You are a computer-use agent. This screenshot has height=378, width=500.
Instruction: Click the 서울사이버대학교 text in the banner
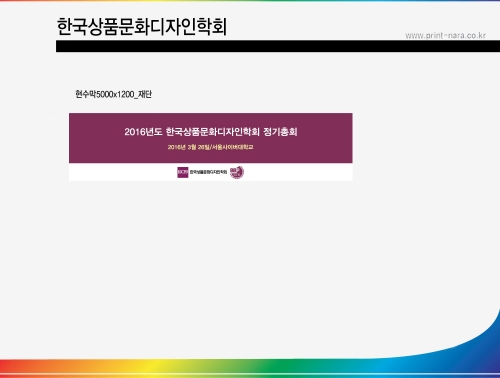tap(233, 147)
